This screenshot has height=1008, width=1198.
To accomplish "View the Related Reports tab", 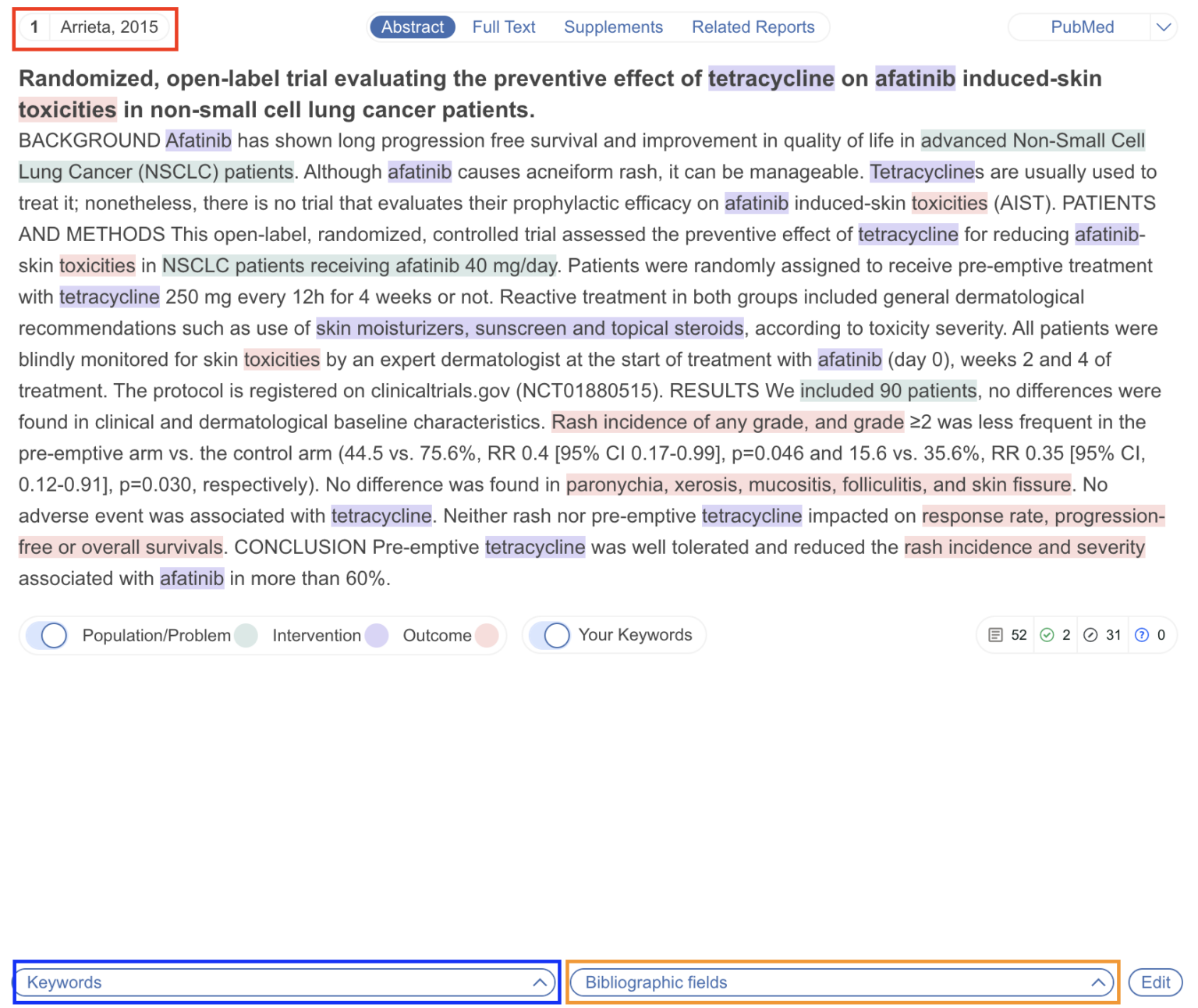I will (753, 27).
